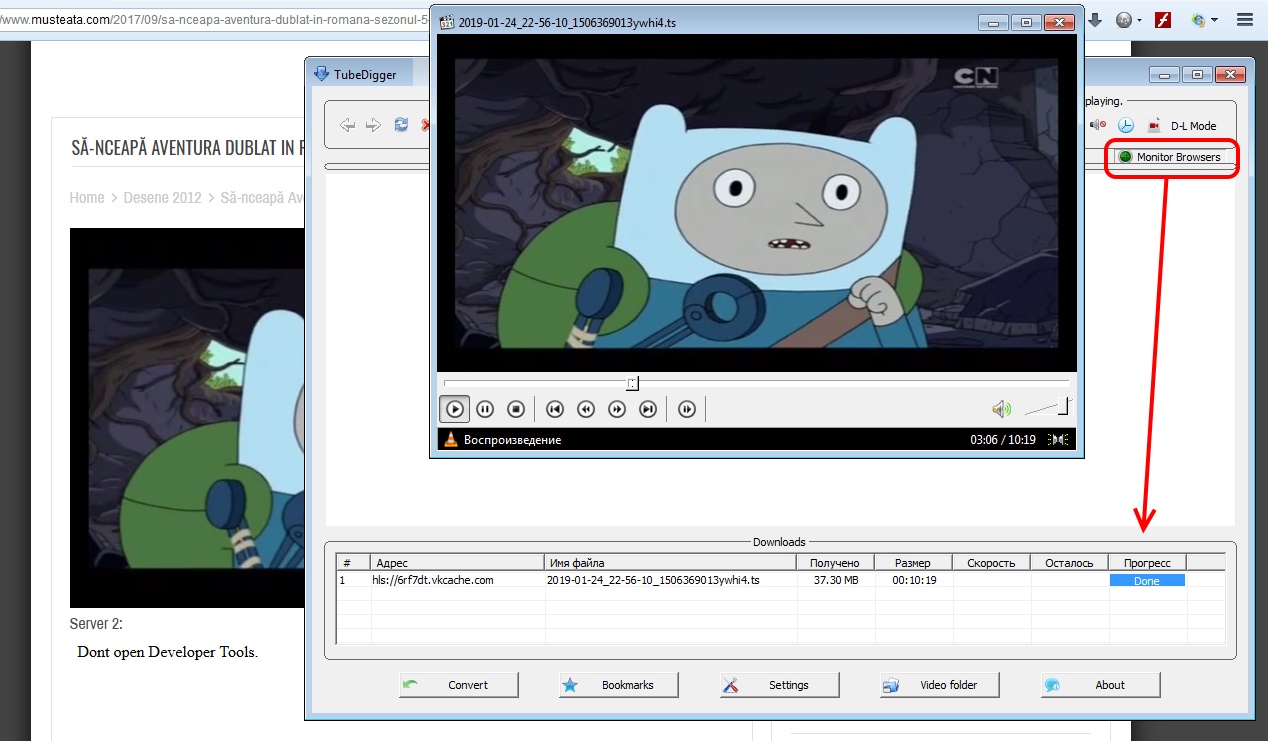Click the red Flash extension icon
Screen dimensions: 1268x741
click(1163, 19)
